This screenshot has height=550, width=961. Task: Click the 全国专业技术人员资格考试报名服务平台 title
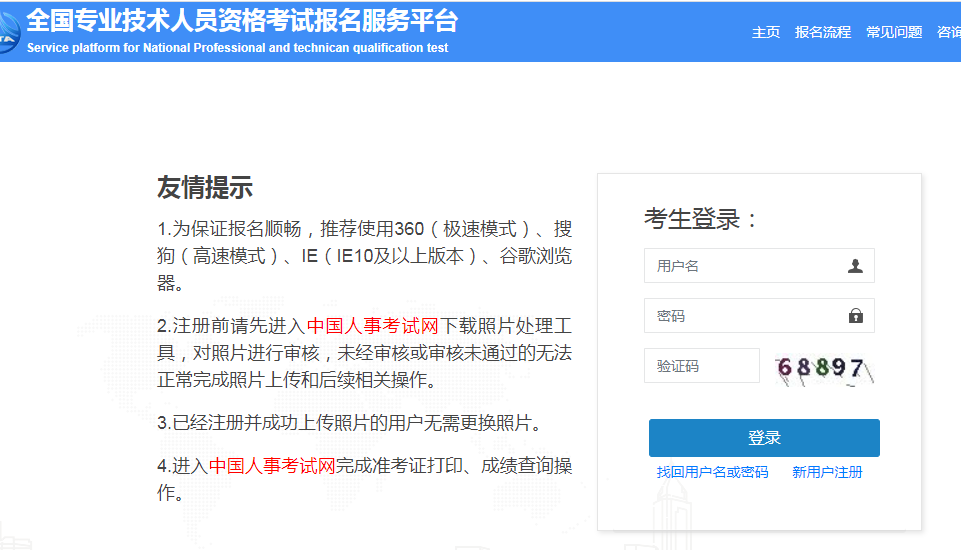click(x=242, y=20)
